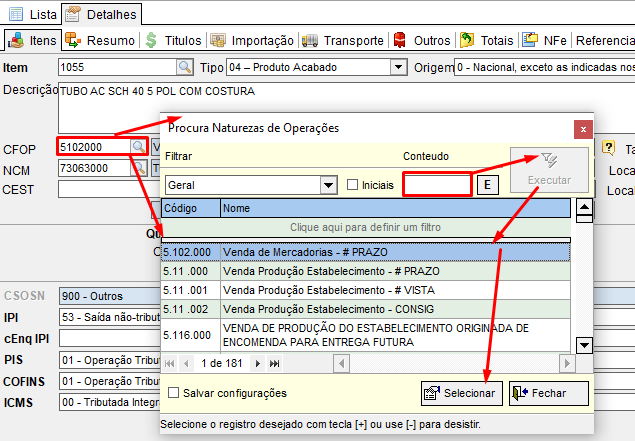The width and height of the screenshot is (635, 441).
Task: Click the NCM lookup magnifier icon
Action: (x=139, y=169)
